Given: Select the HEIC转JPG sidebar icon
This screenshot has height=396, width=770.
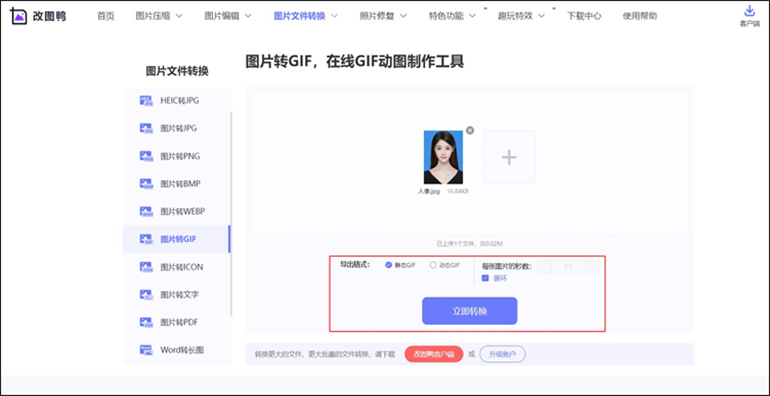Looking at the screenshot, I should pos(146,101).
